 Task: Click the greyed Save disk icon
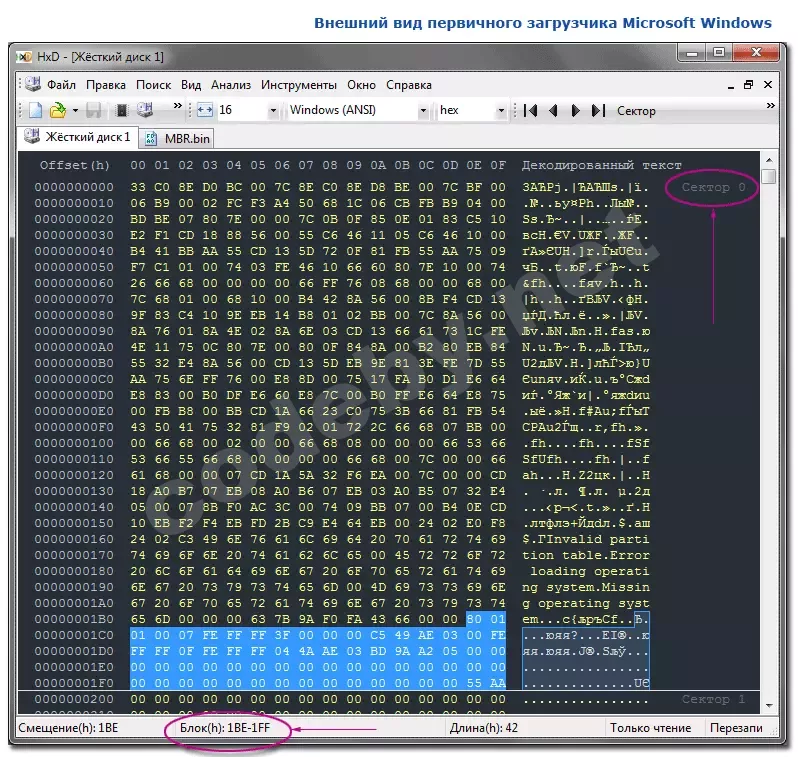94,110
